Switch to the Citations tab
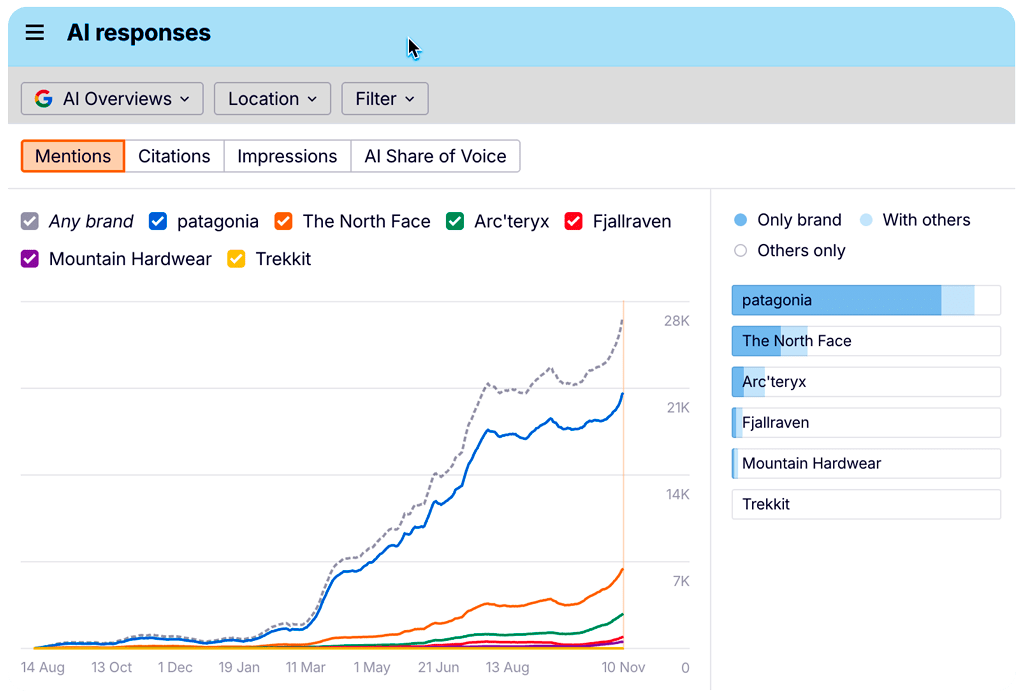This screenshot has height=698, width=1024. (x=174, y=156)
